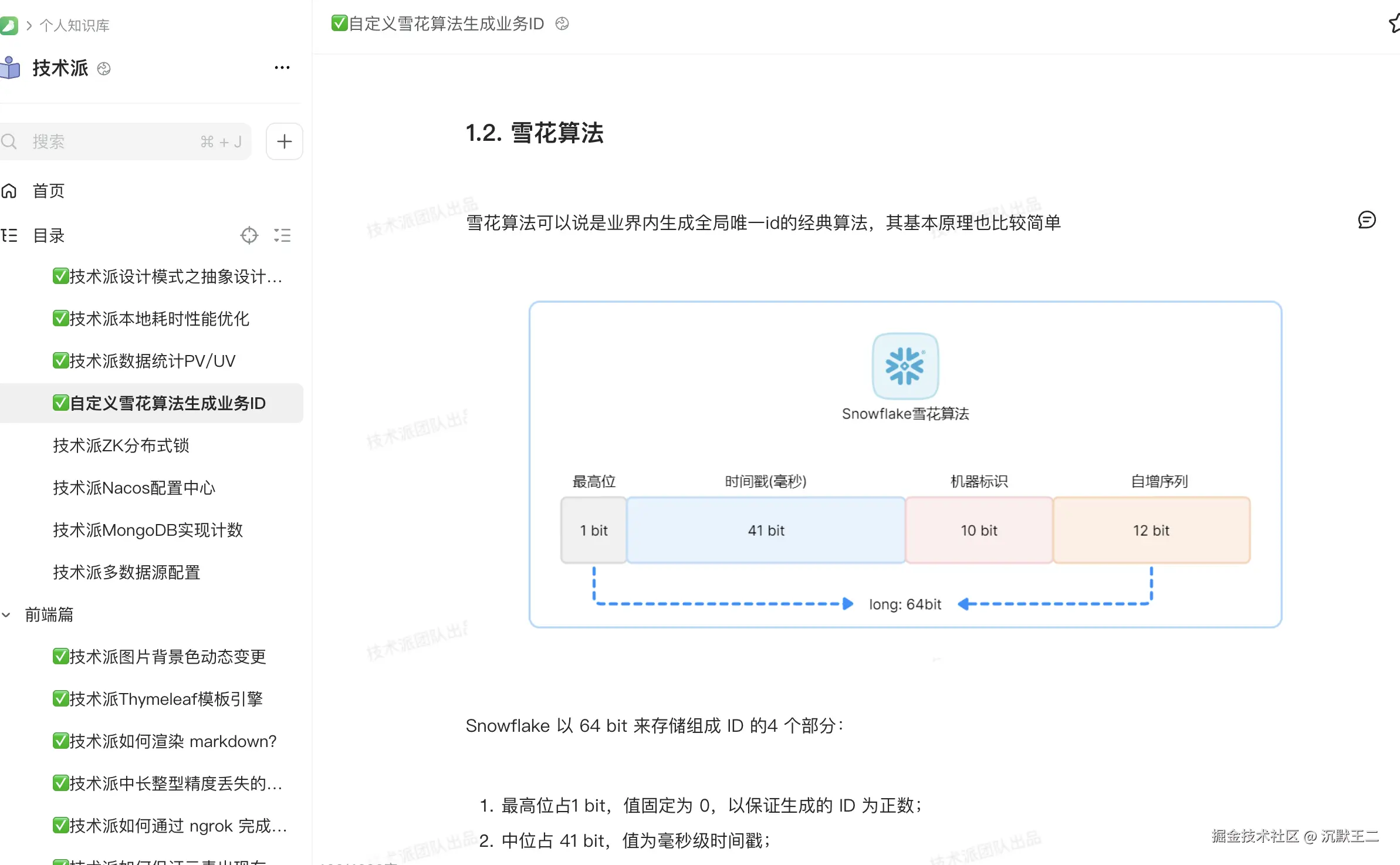1400x865 pixels.
Task: Toggle the collapse-all outline icon in 目录
Action: (282, 235)
